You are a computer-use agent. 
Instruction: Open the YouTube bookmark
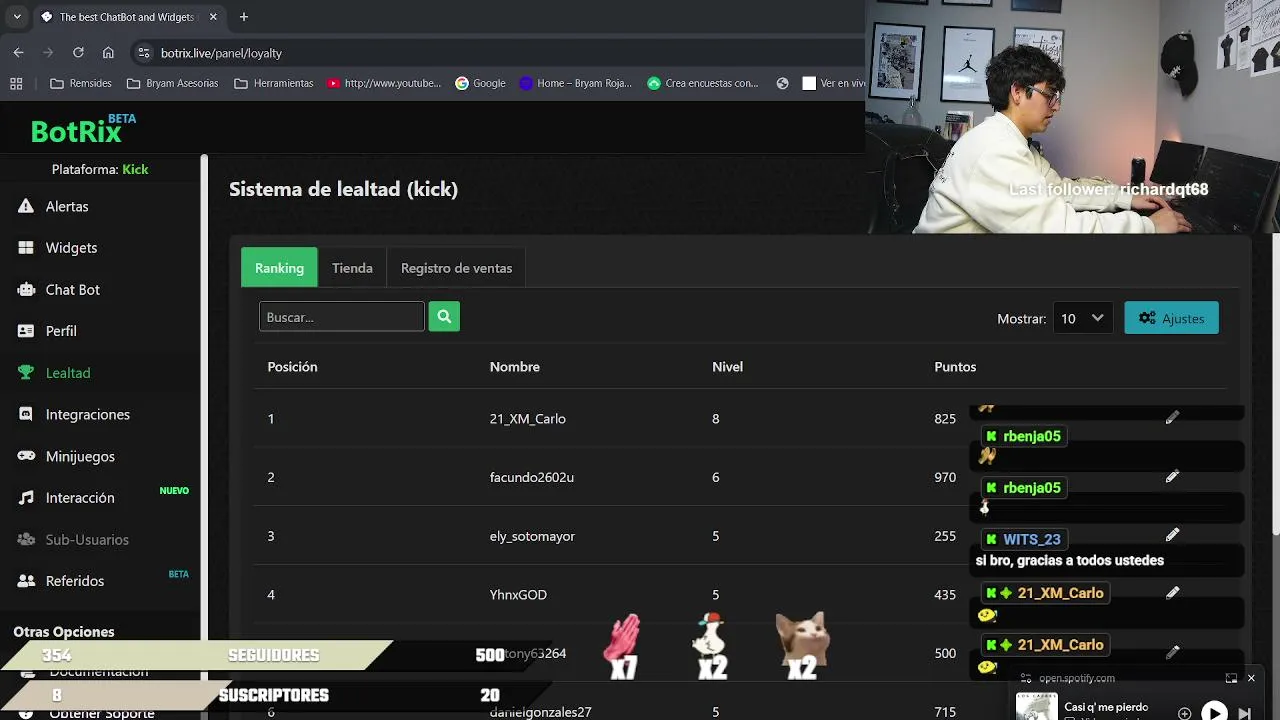[x=384, y=83]
